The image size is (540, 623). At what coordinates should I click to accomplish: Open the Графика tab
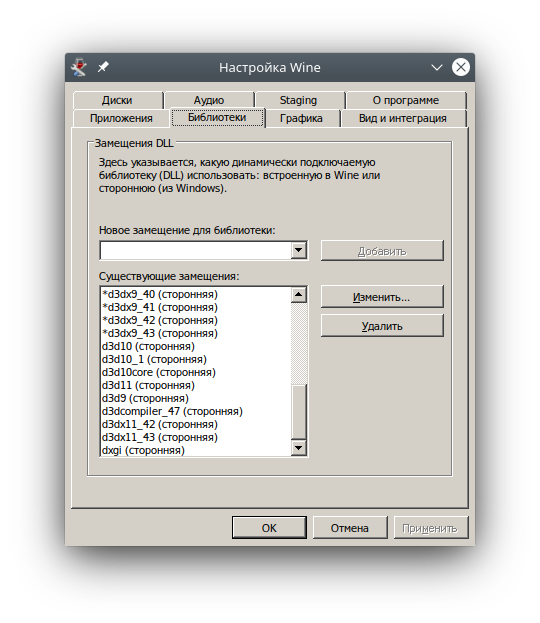[x=301, y=118]
